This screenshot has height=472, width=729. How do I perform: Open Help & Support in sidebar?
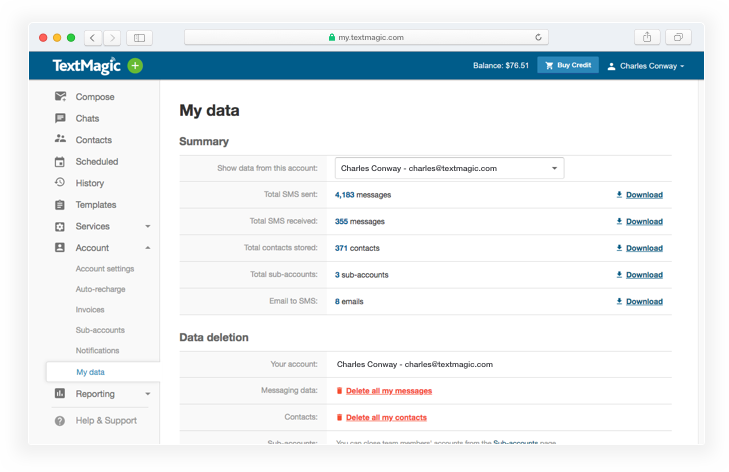tap(106, 420)
